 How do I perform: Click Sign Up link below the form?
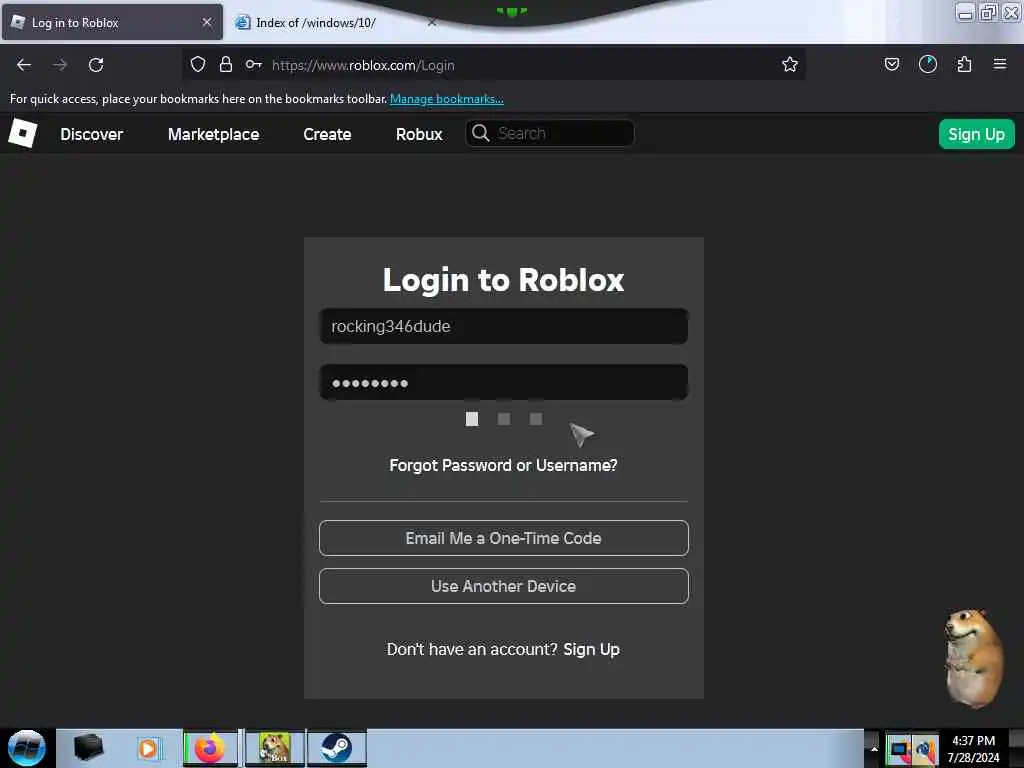(591, 649)
